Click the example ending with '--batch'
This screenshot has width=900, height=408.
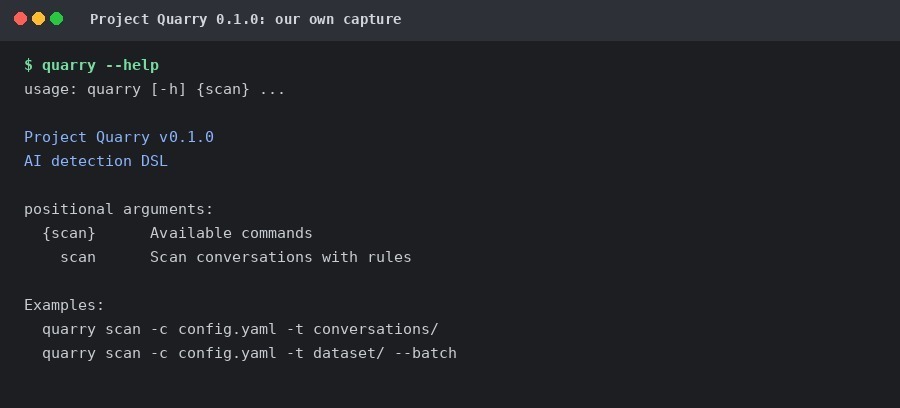pyautogui.click(x=249, y=353)
